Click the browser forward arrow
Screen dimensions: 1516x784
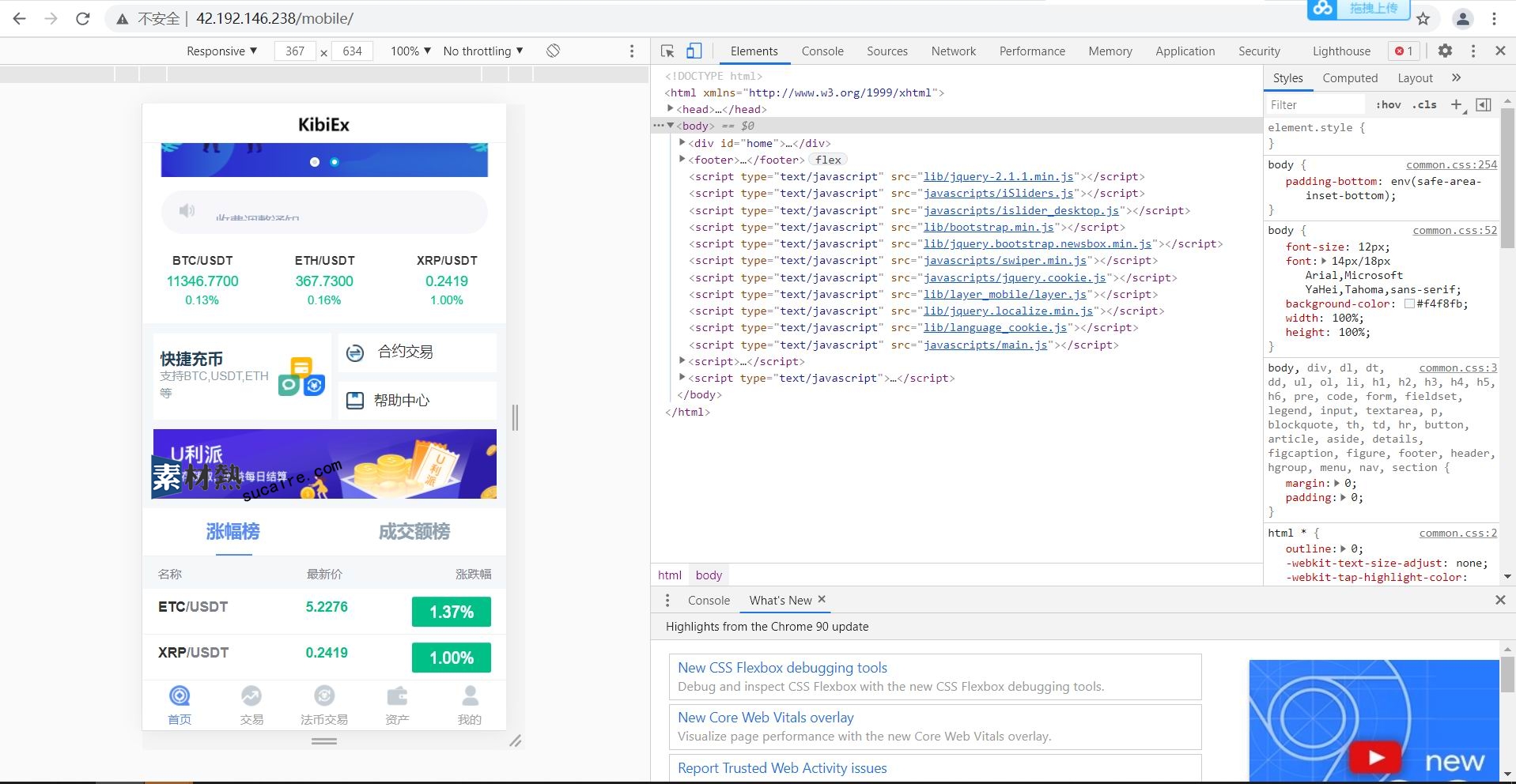click(51, 18)
